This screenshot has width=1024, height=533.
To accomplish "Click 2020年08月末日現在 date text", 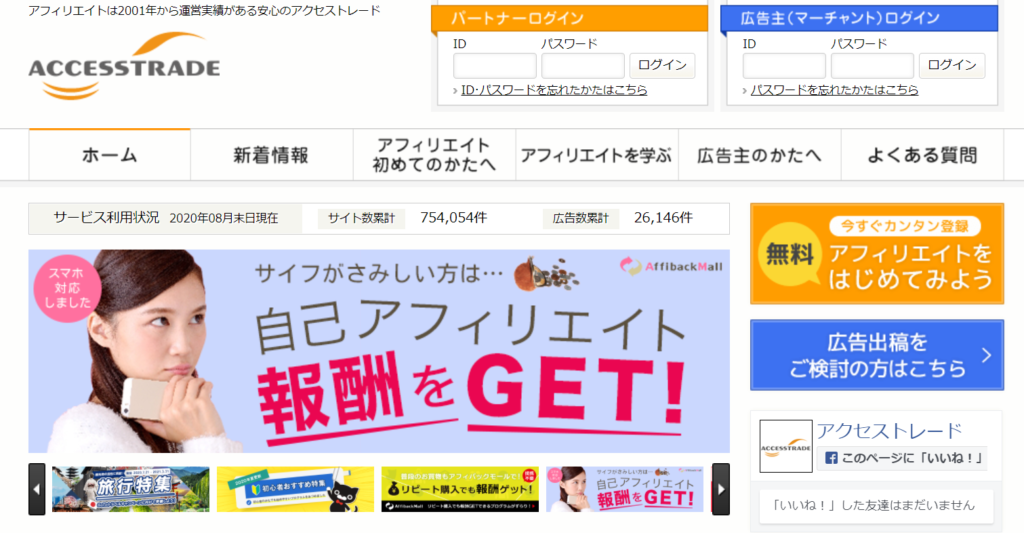I will pyautogui.click(x=223, y=218).
